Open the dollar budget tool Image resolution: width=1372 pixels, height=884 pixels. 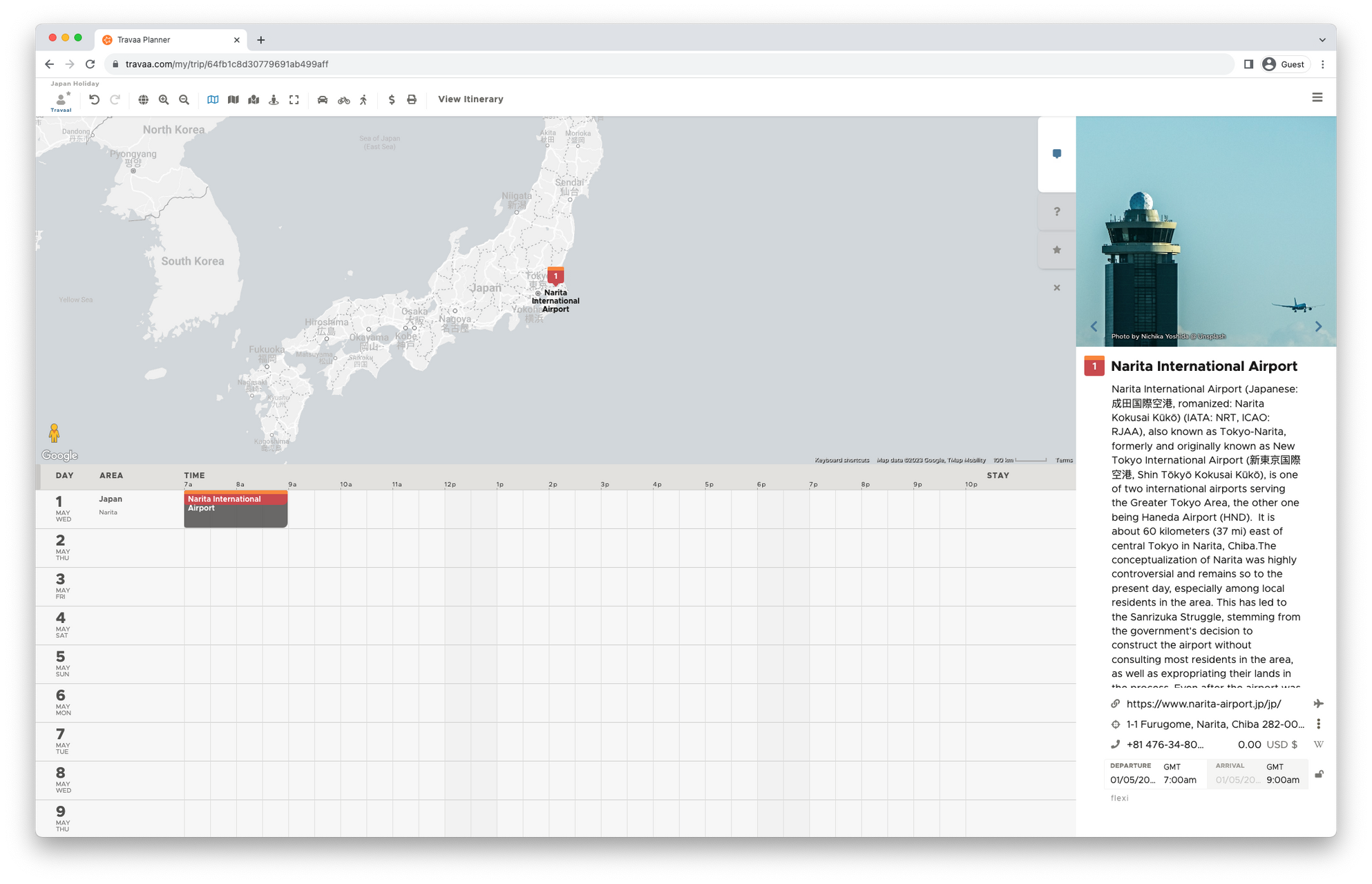[392, 99]
